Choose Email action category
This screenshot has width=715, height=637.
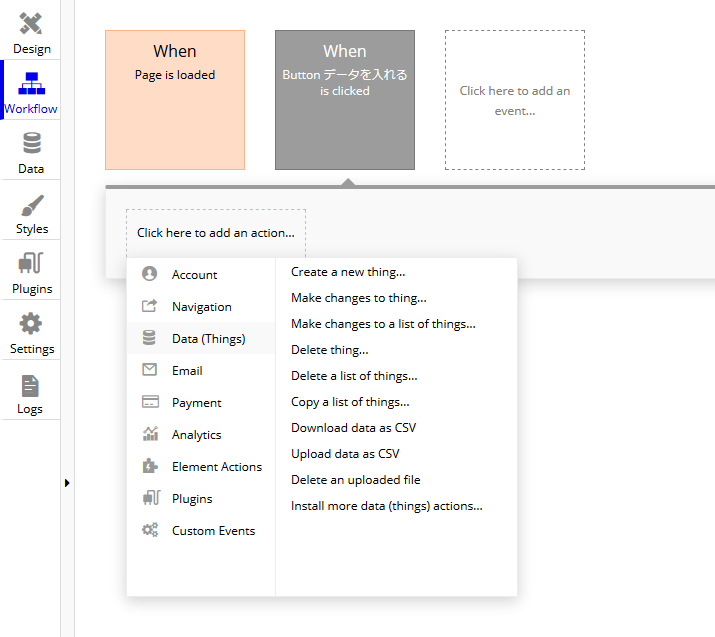click(x=201, y=370)
